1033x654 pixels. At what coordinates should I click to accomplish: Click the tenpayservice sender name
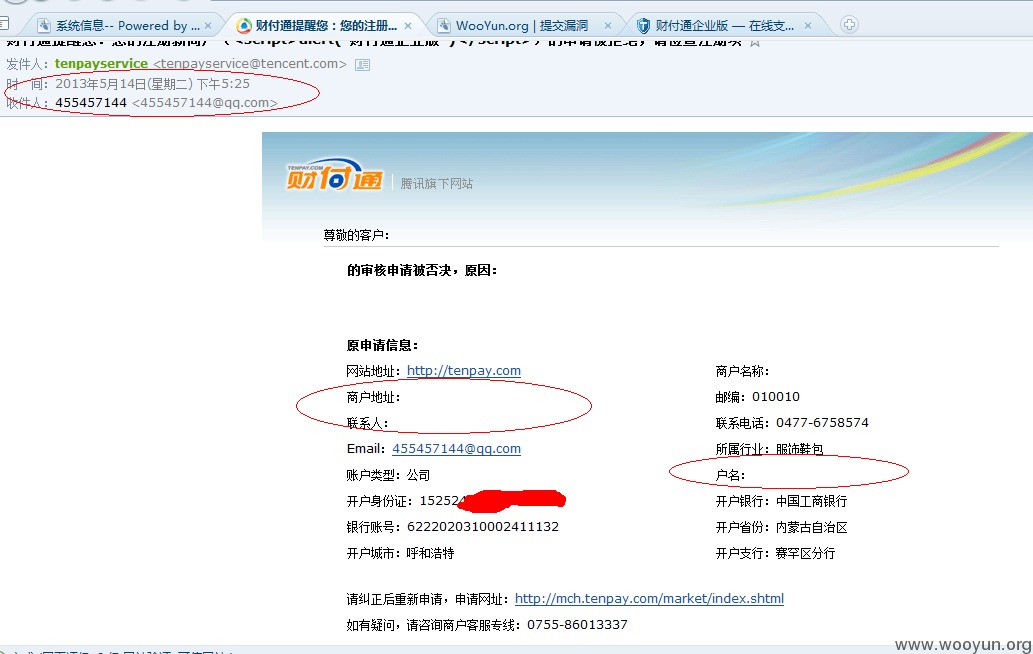[101, 63]
